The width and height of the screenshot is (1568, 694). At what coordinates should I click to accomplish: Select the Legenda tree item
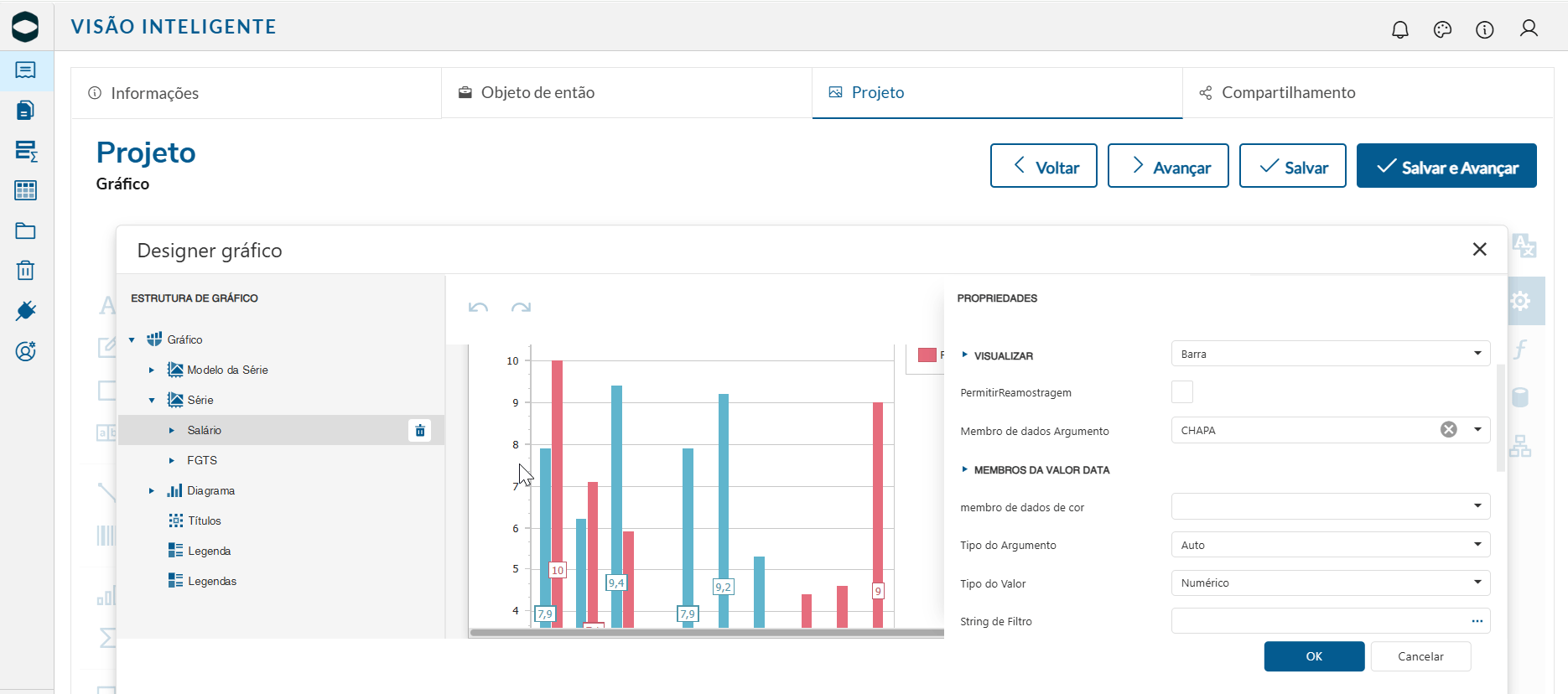point(210,551)
